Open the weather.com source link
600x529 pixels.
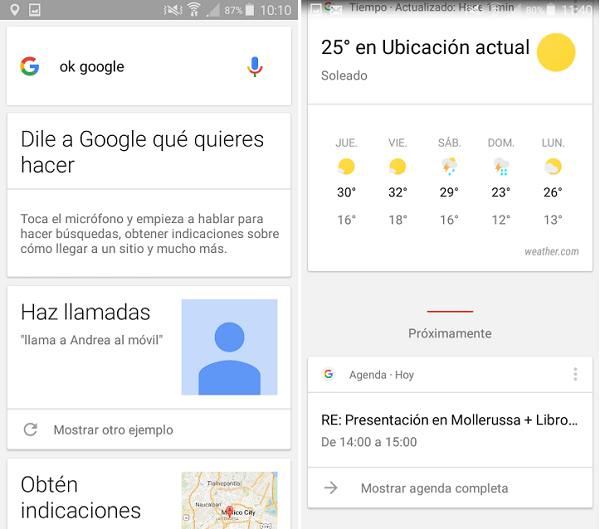tap(551, 251)
